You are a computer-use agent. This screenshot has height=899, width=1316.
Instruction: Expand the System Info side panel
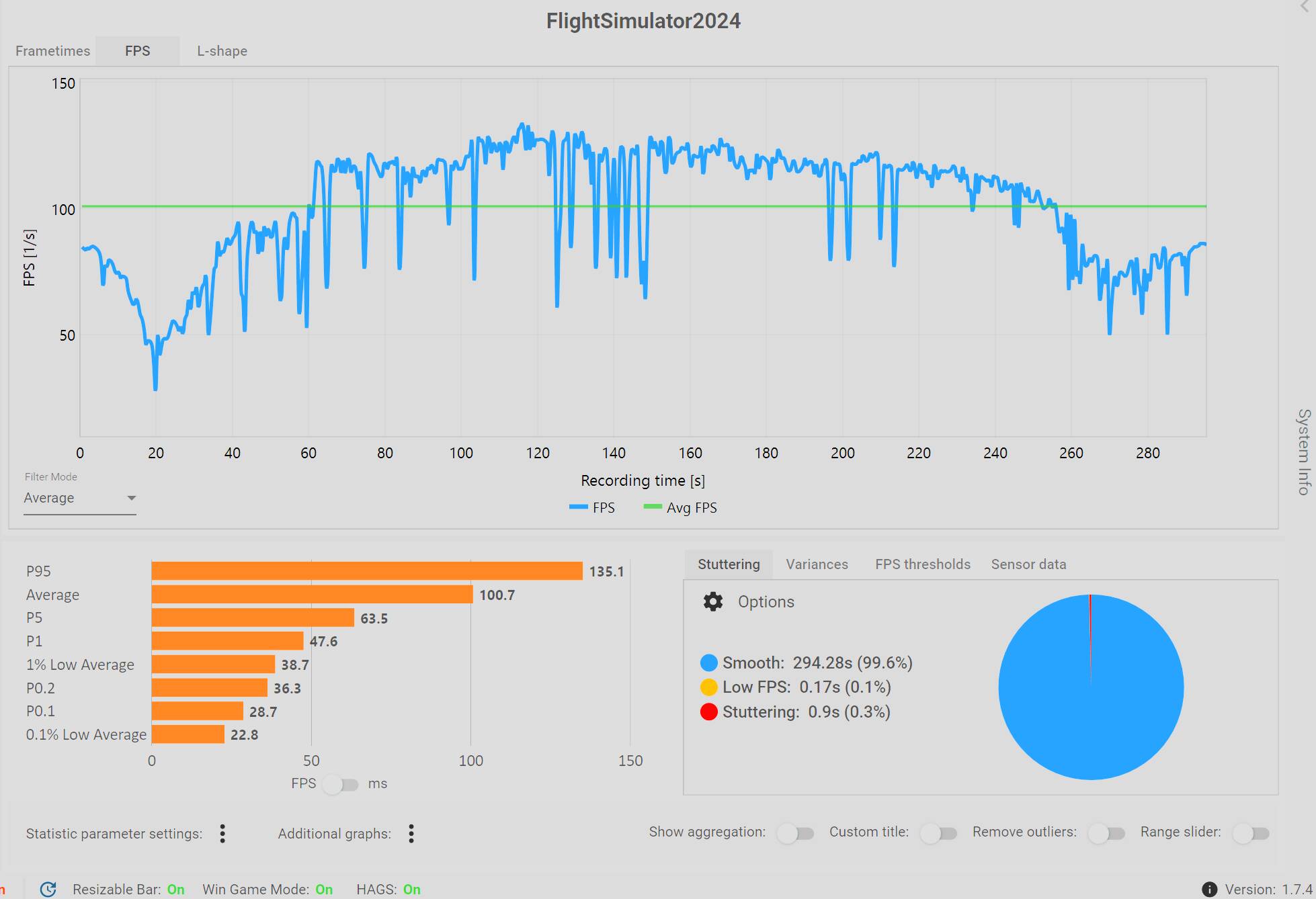(1304, 452)
